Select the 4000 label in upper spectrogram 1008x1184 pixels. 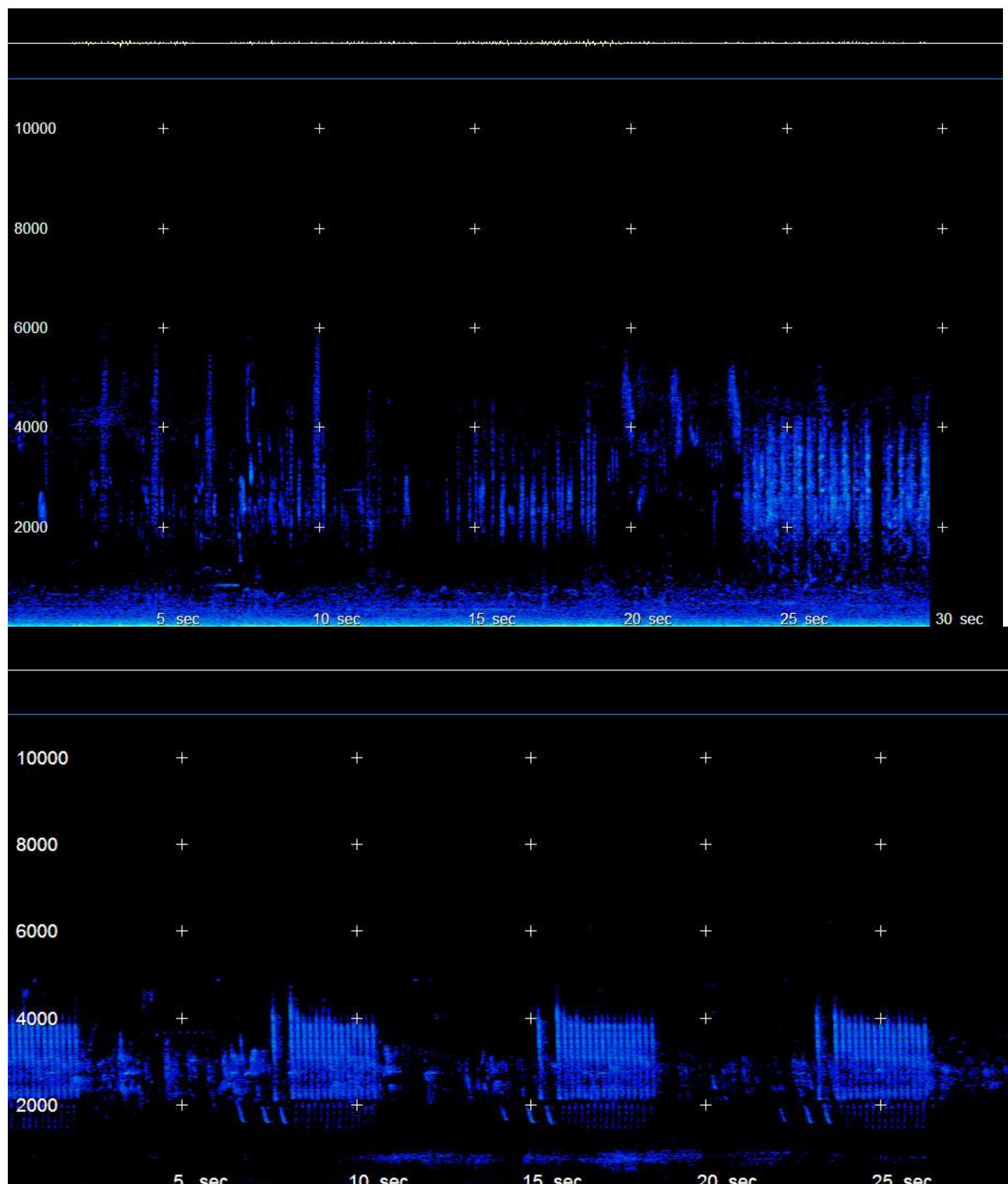tap(31, 427)
